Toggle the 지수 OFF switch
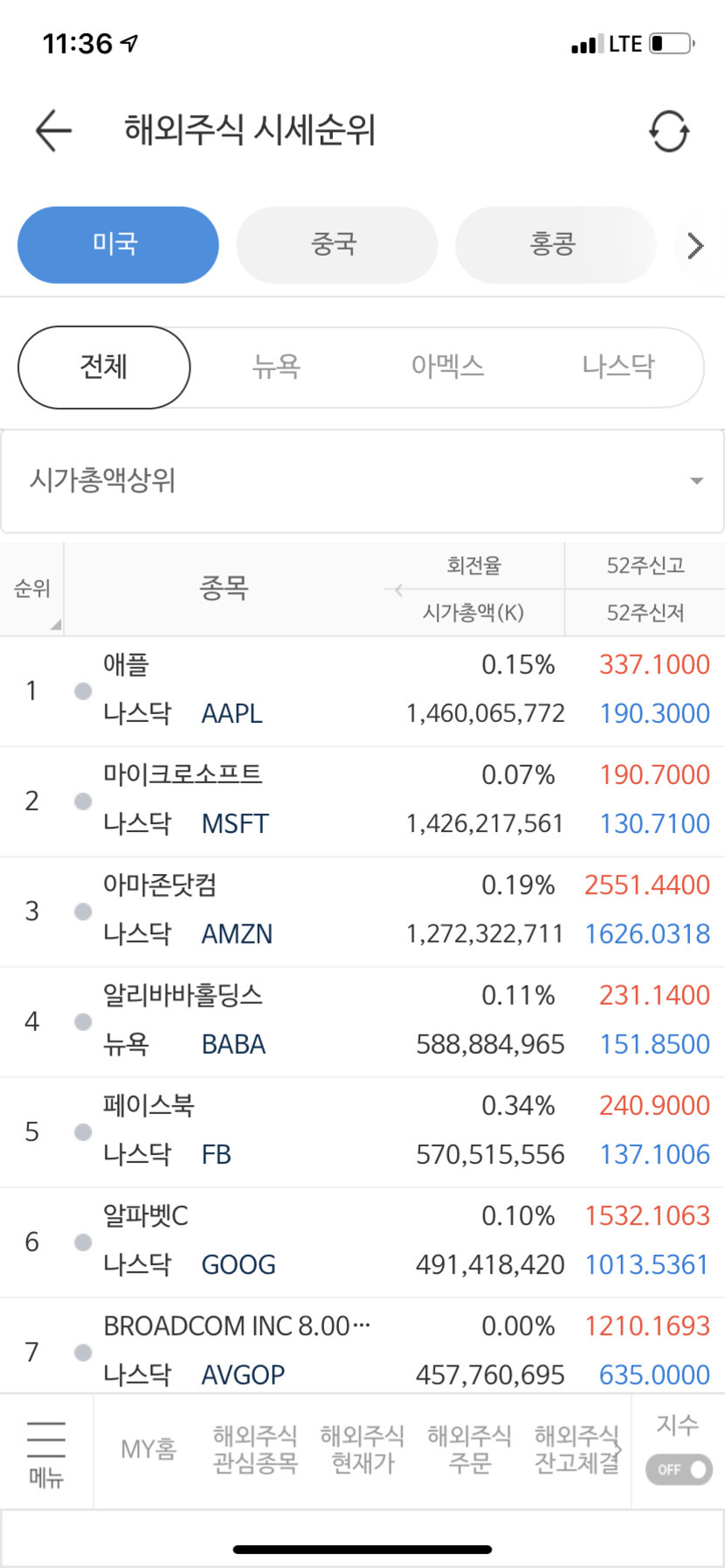Viewport: 725px width, 1568px height. pyautogui.click(x=679, y=1469)
